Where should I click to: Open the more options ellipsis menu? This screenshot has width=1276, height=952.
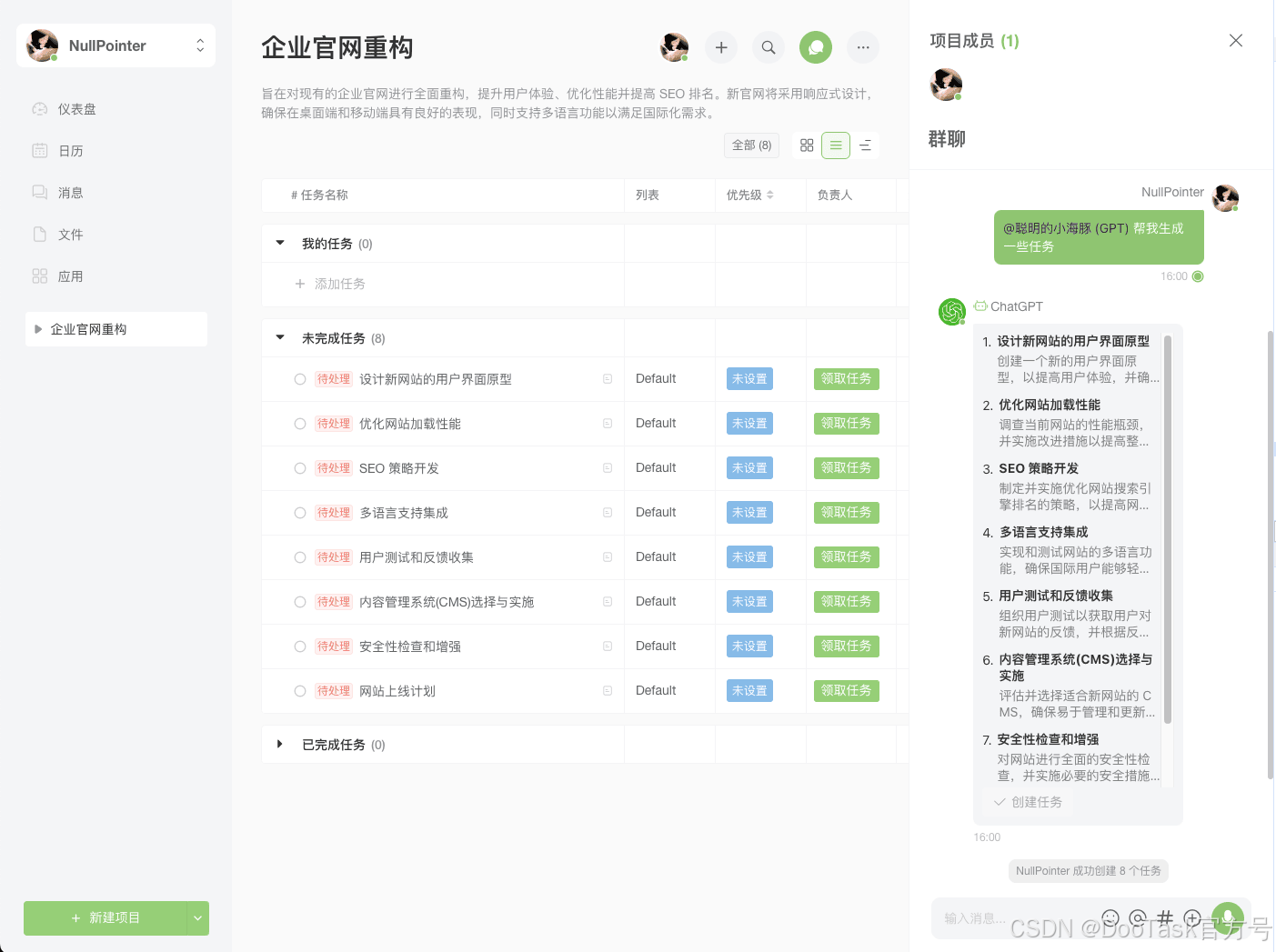863,47
